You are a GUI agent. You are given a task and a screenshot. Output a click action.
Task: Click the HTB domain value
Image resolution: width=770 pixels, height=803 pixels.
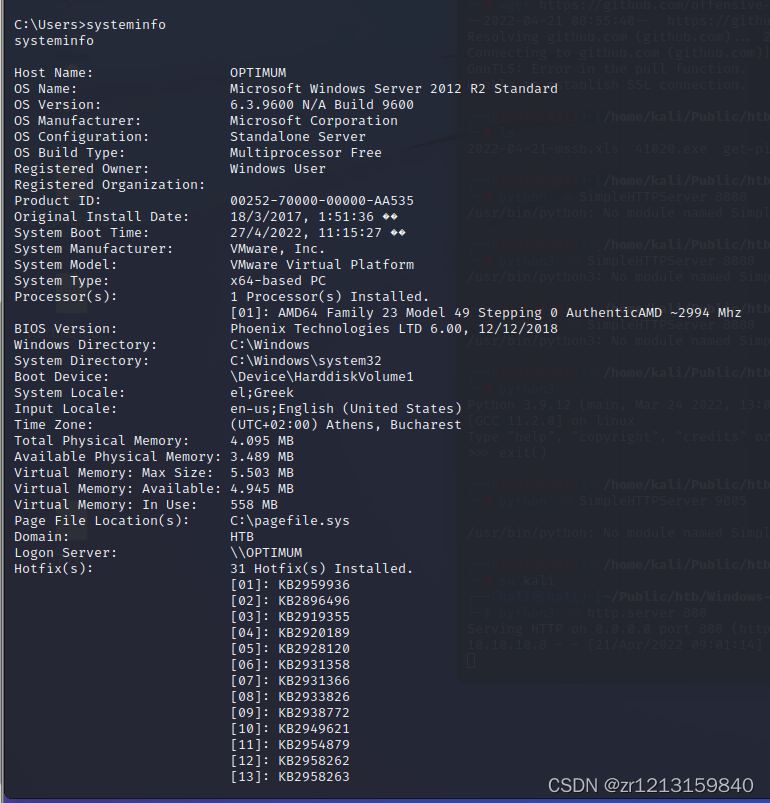pos(242,537)
